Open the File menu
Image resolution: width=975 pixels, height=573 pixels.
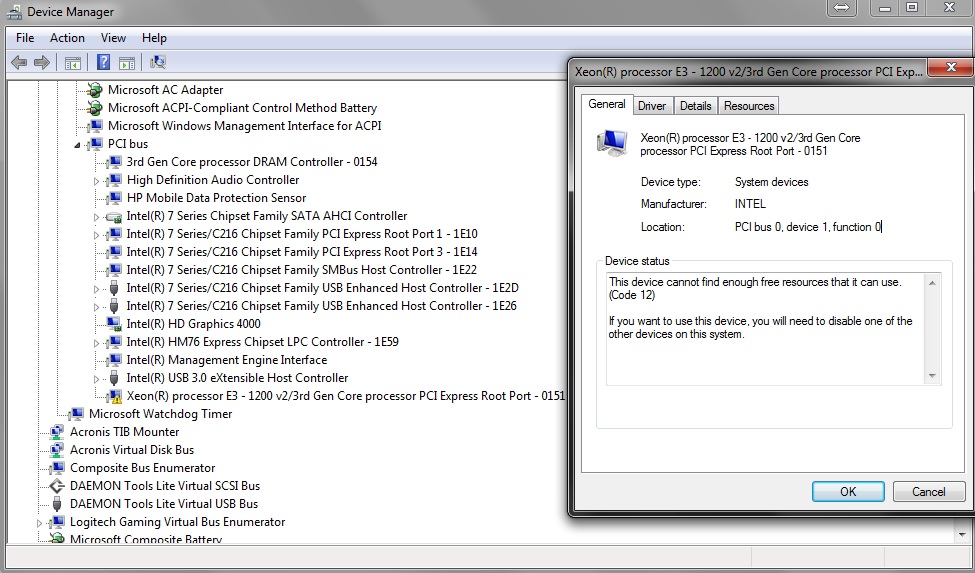[x=25, y=38]
